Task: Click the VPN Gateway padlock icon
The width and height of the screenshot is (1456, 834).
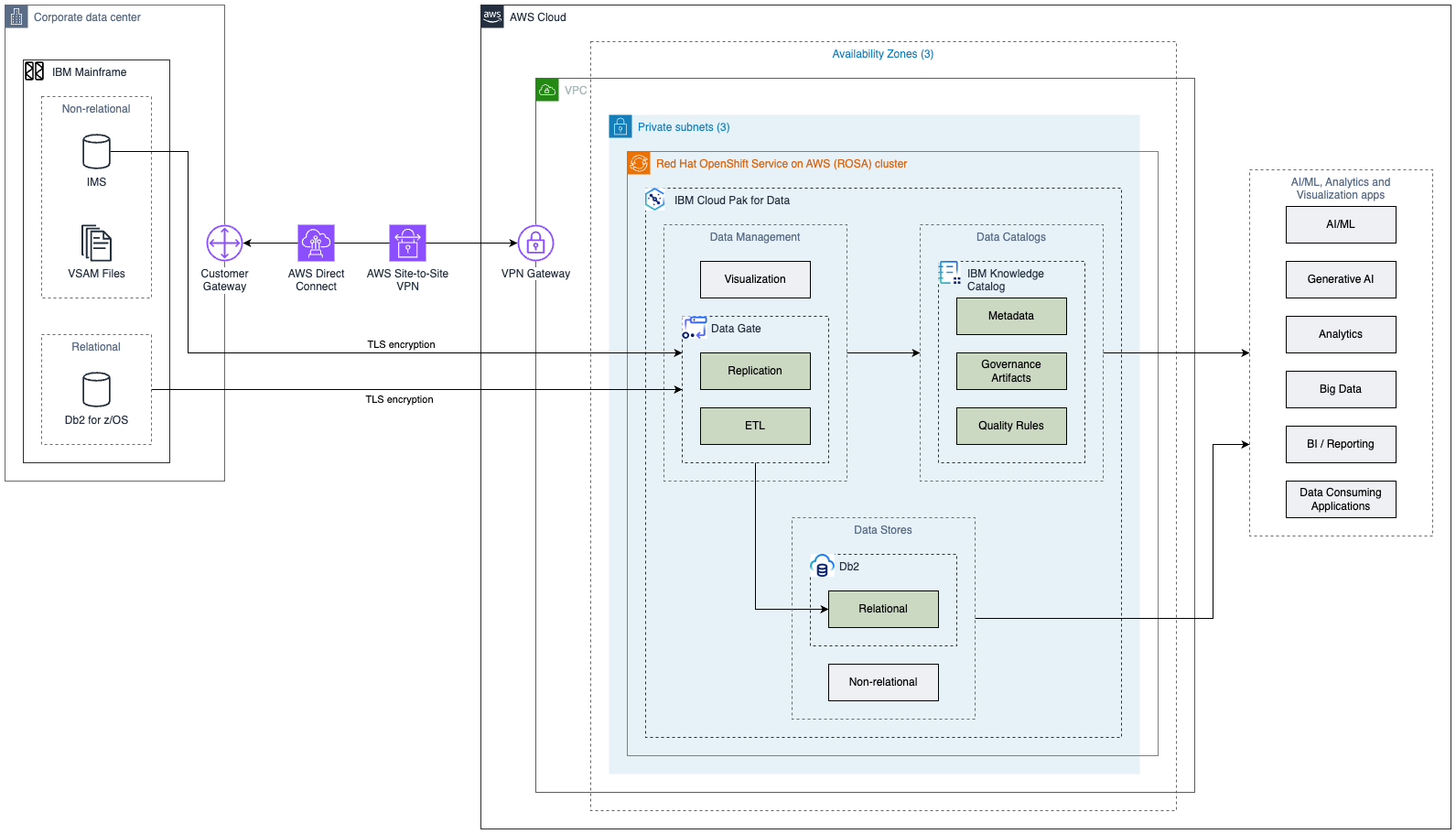Action: tap(535, 244)
